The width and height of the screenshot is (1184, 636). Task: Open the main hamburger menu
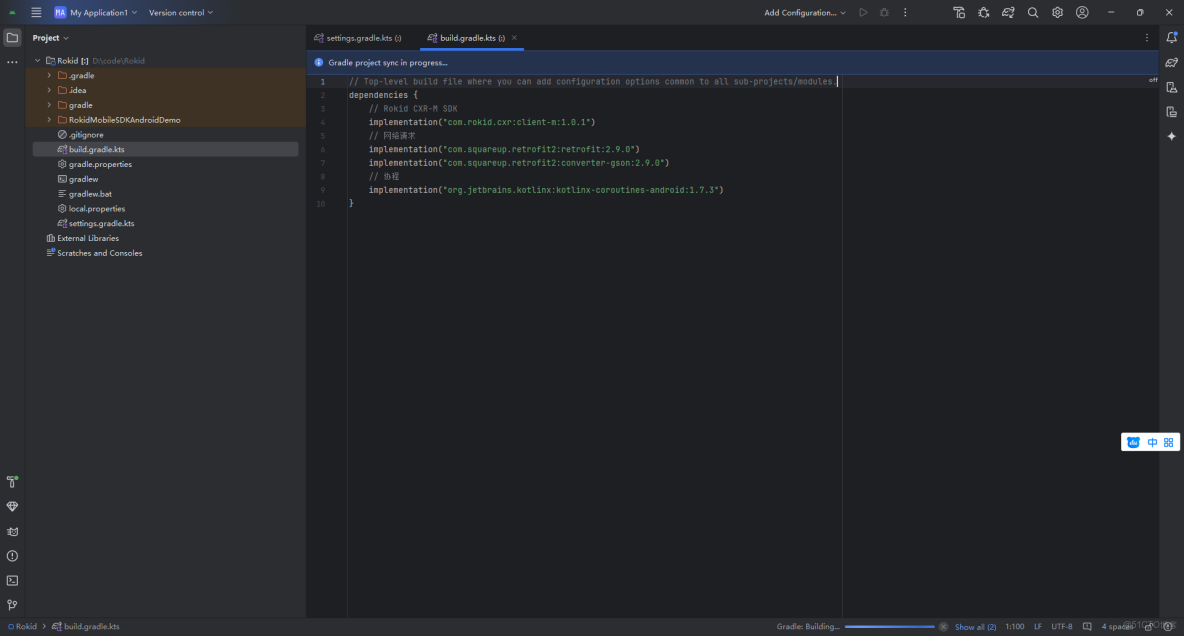pos(36,13)
